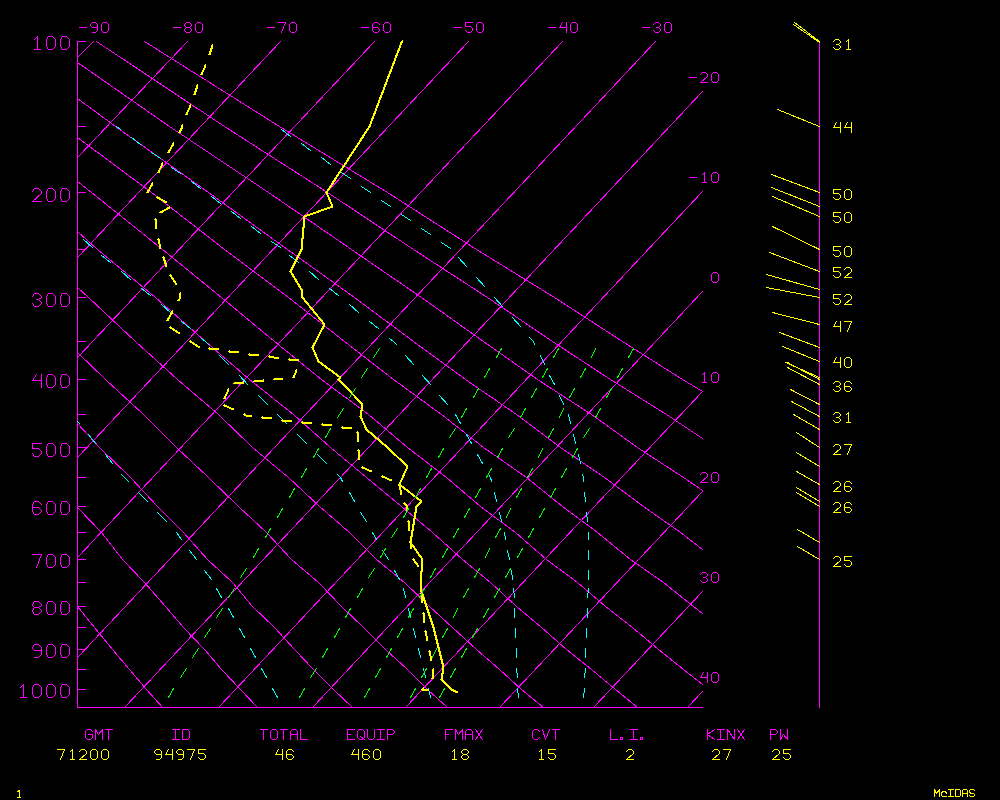Viewport: 1000px width, 800px height.
Task: Select the GMT header label
Action: coord(99,735)
